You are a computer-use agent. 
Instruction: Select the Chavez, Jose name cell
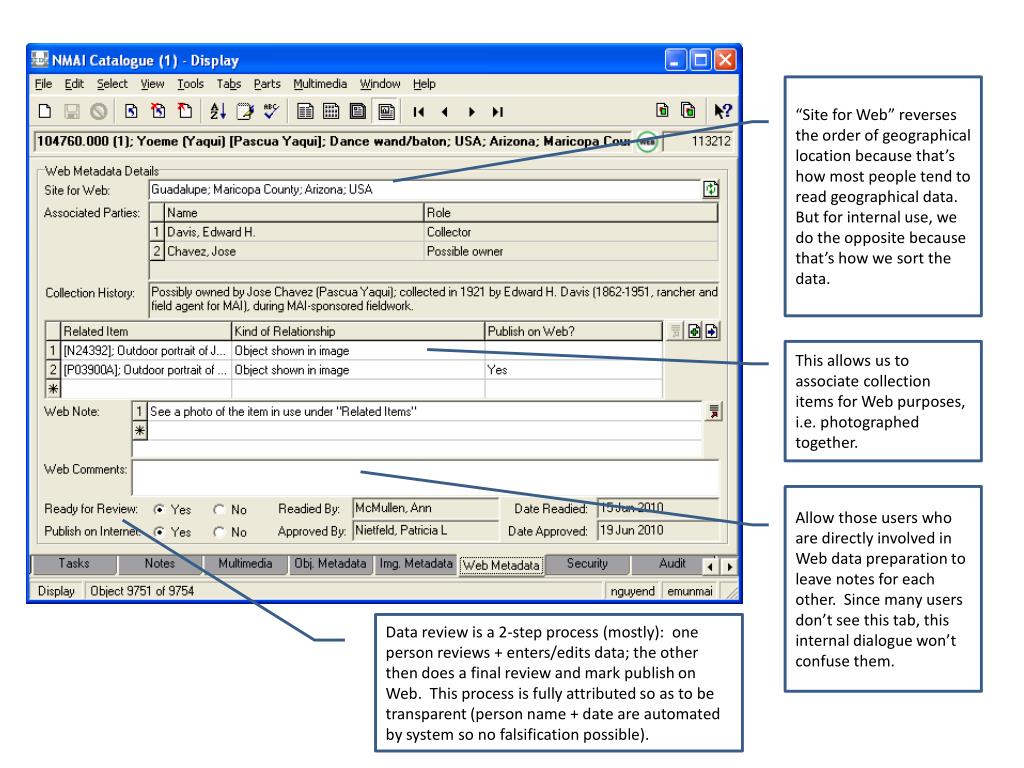(x=294, y=251)
